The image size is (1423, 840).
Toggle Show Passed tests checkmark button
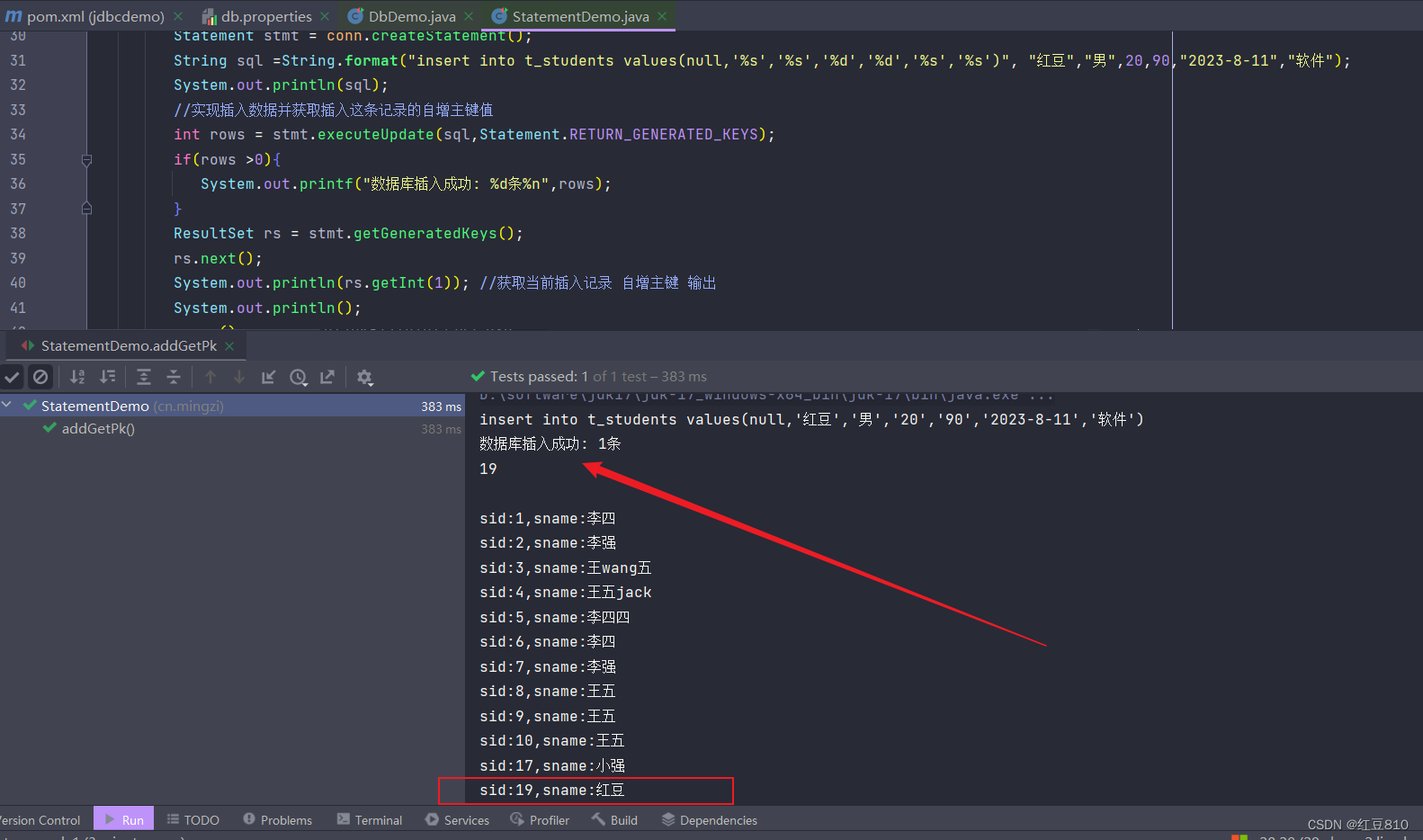[13, 377]
